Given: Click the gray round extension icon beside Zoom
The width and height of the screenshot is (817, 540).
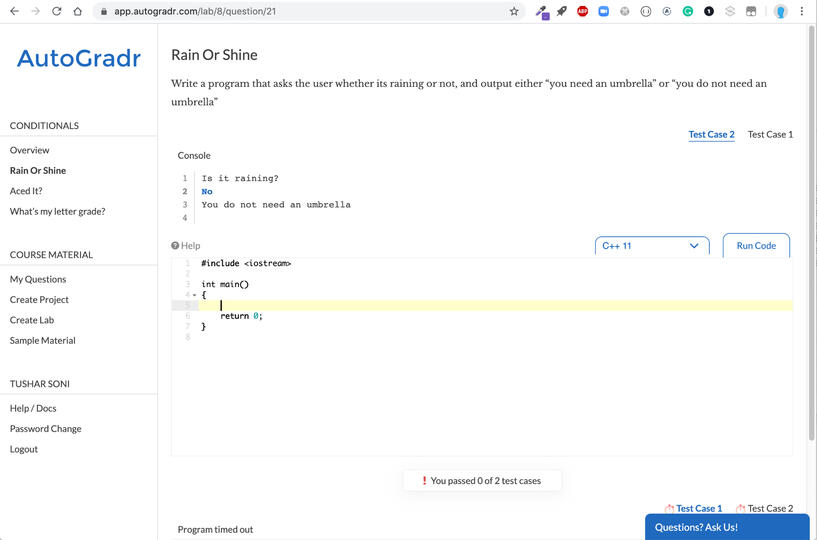Looking at the screenshot, I should pos(624,11).
